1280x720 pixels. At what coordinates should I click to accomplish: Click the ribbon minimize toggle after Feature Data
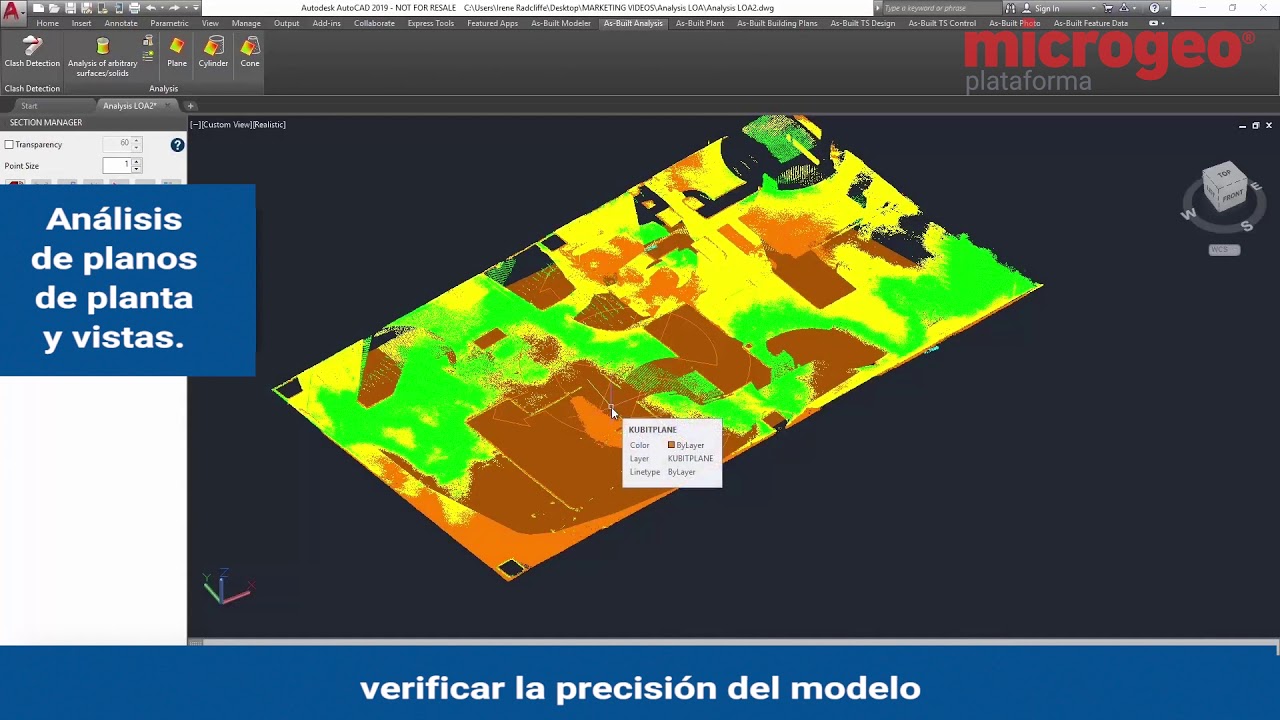[1154, 23]
